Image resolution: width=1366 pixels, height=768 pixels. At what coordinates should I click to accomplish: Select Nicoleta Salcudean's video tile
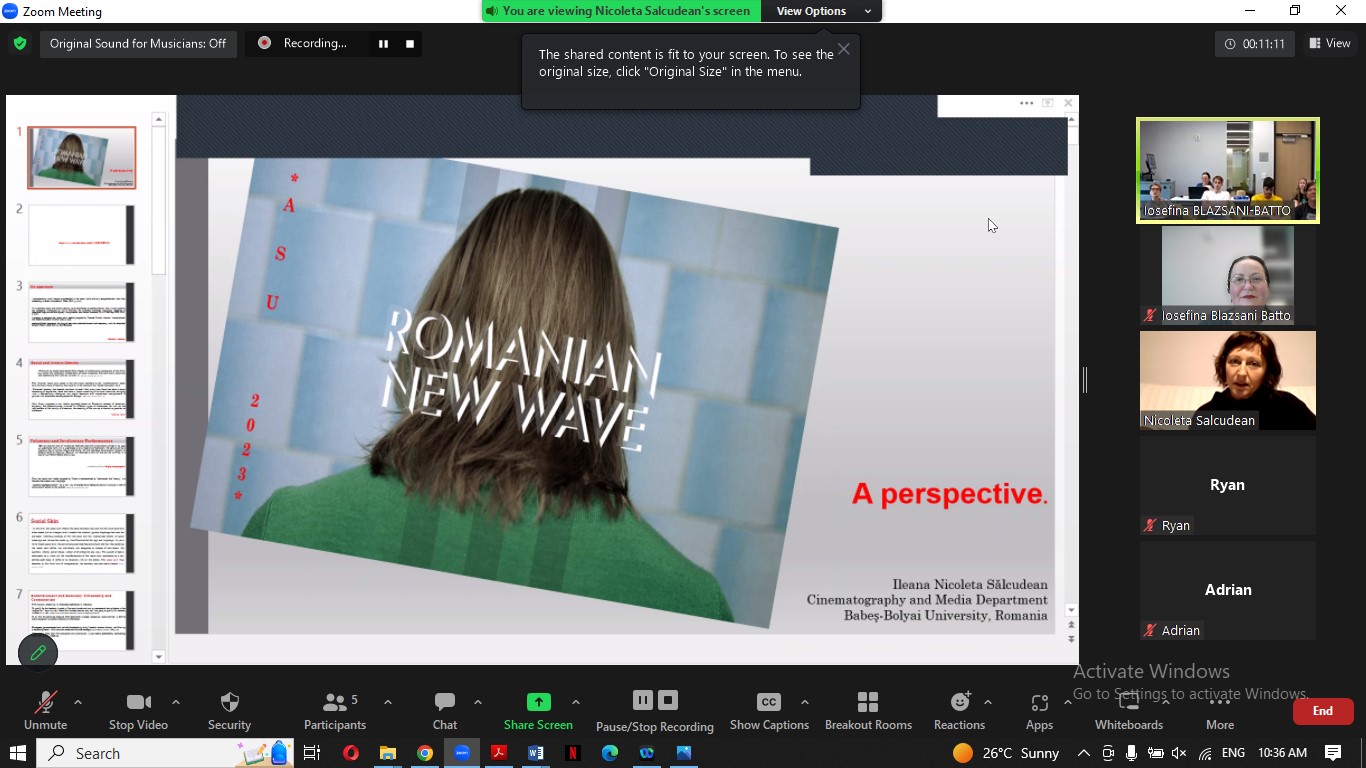pos(1228,380)
